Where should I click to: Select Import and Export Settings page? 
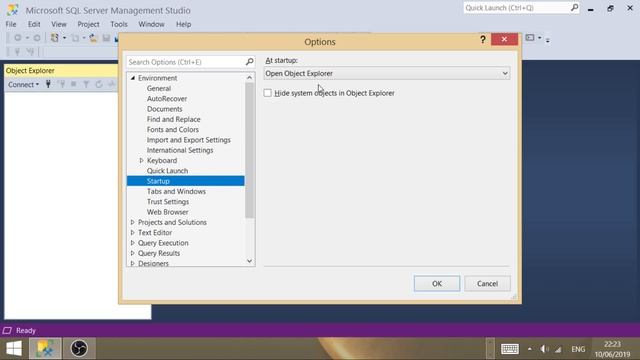(189, 140)
